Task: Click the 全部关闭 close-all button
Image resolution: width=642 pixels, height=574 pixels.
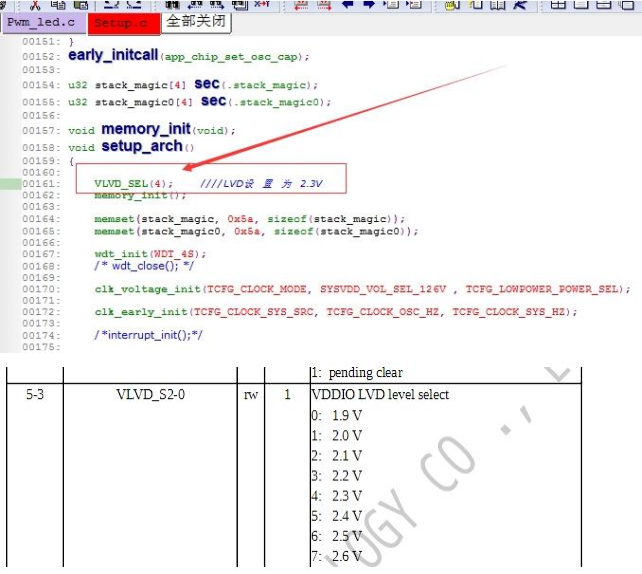Action: pos(196,22)
